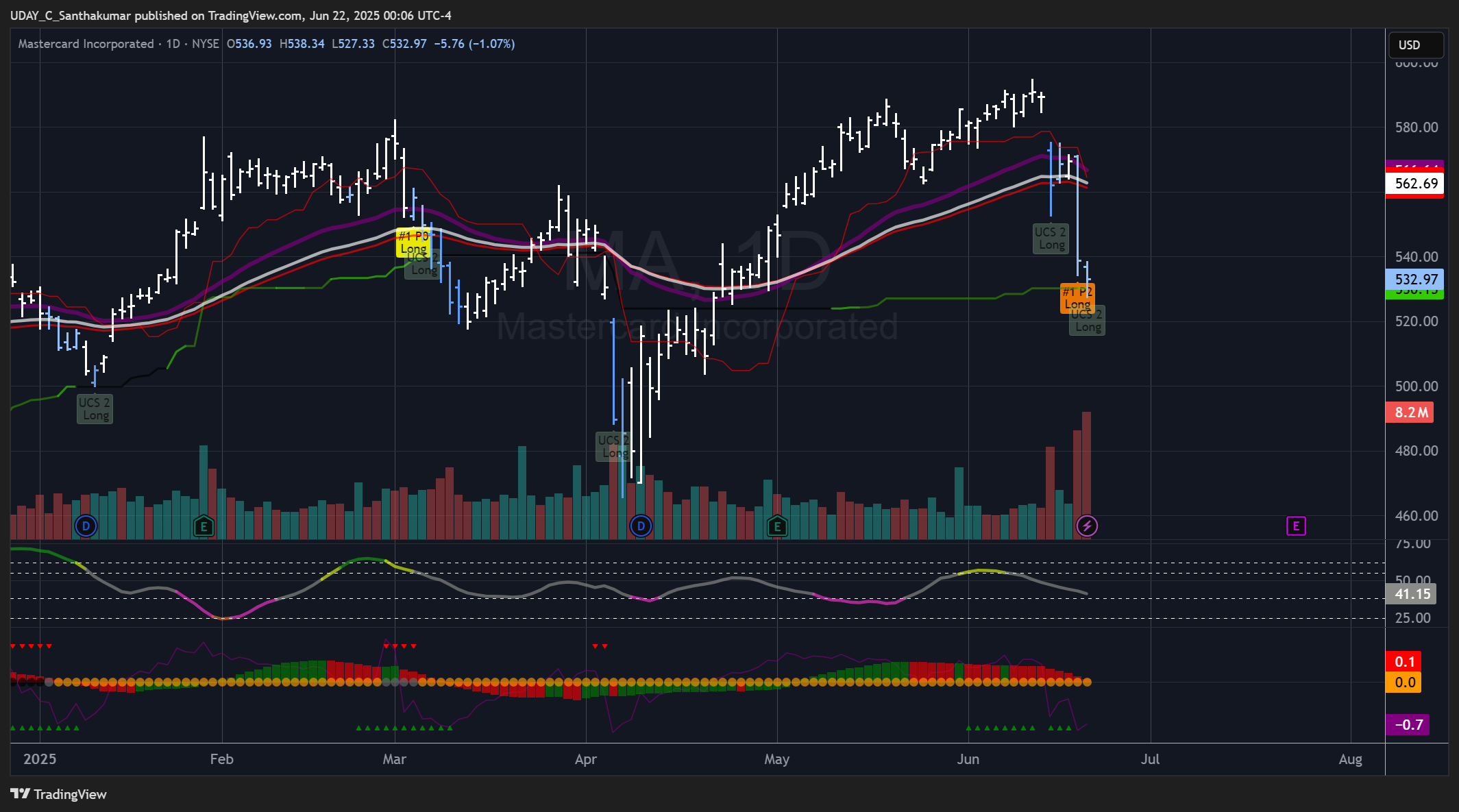Click the January dividend D marker
Screen dimensions: 1459x812
point(86,526)
